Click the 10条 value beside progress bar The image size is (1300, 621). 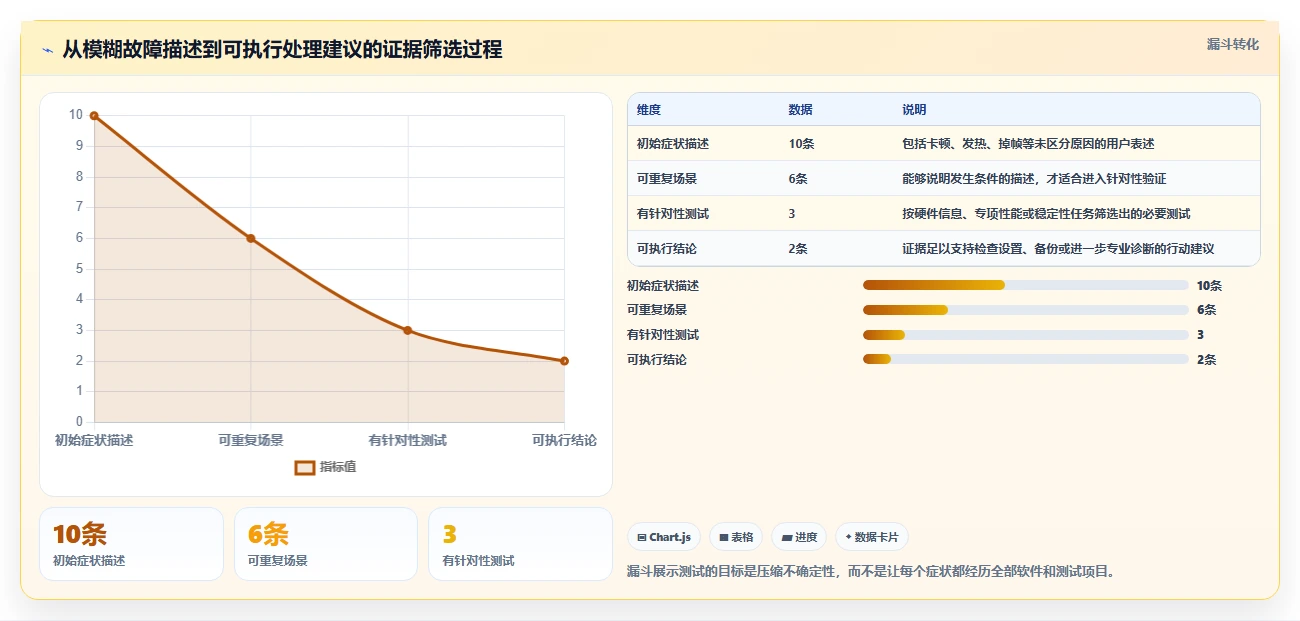pyautogui.click(x=1209, y=286)
